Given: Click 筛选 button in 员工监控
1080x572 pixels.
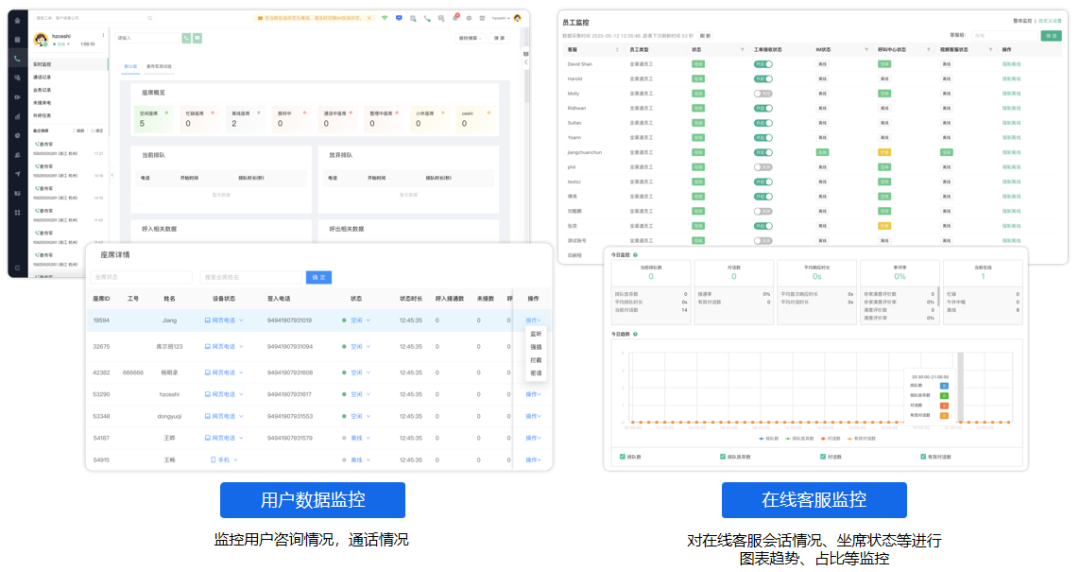Looking at the screenshot, I should (x=1051, y=36).
